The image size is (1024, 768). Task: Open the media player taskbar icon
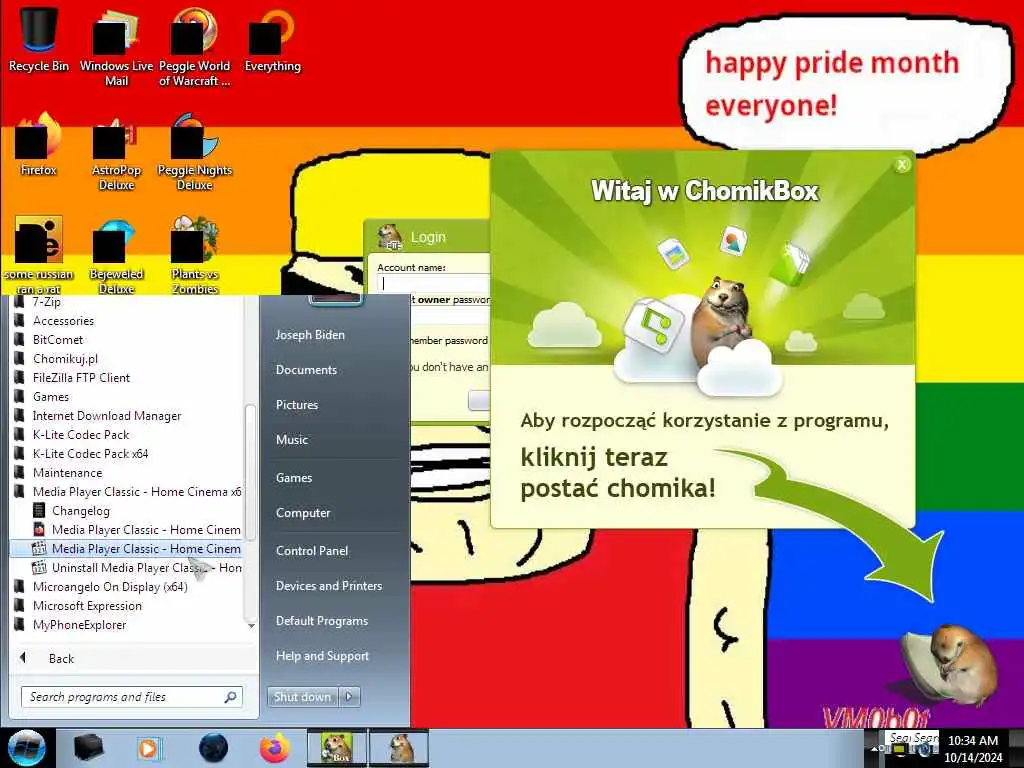(x=149, y=748)
